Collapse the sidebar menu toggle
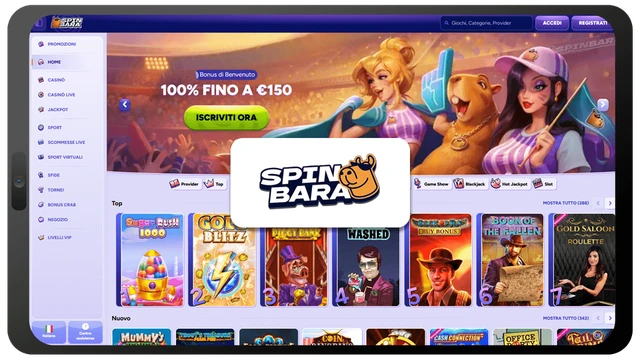The image size is (640, 360). point(40,23)
